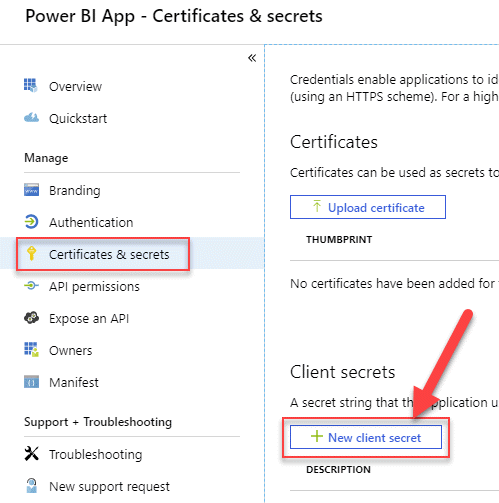Image resolution: width=499 pixels, height=503 pixels.
Task: Click the Branding www icon
Action: pos(31,190)
